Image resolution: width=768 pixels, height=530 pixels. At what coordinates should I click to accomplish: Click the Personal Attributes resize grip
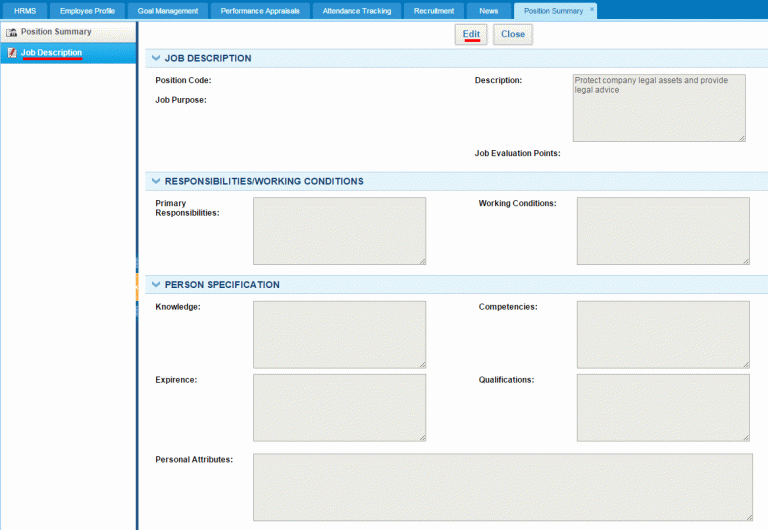(749, 517)
